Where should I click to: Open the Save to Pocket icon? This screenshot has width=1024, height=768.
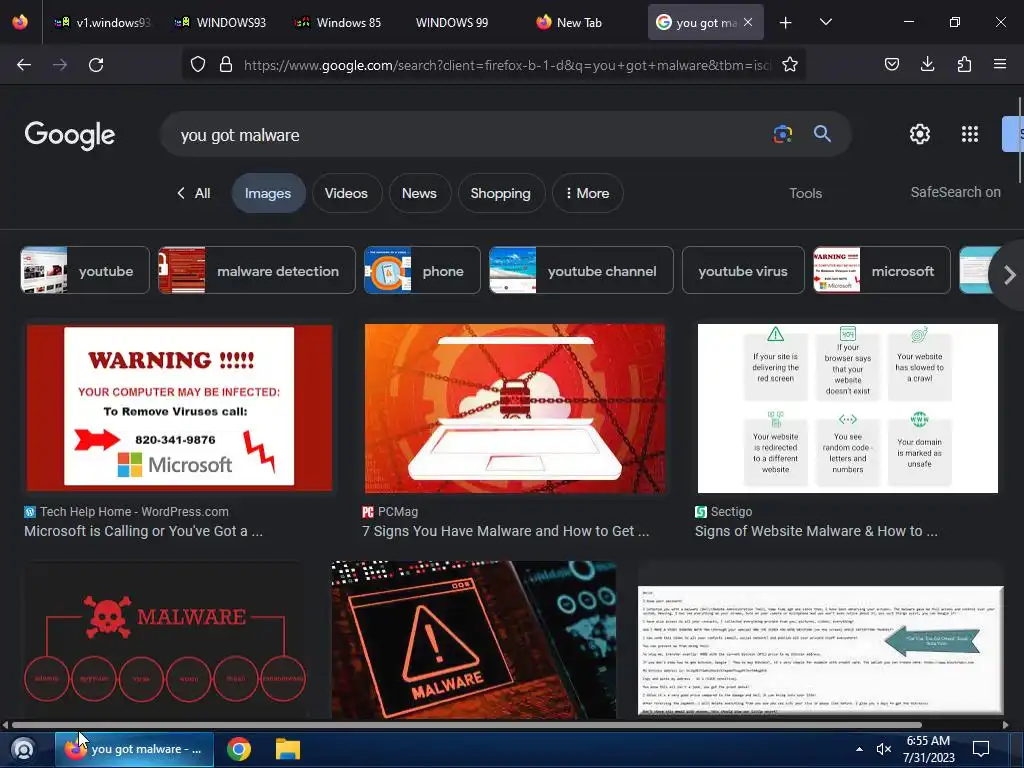click(891, 64)
